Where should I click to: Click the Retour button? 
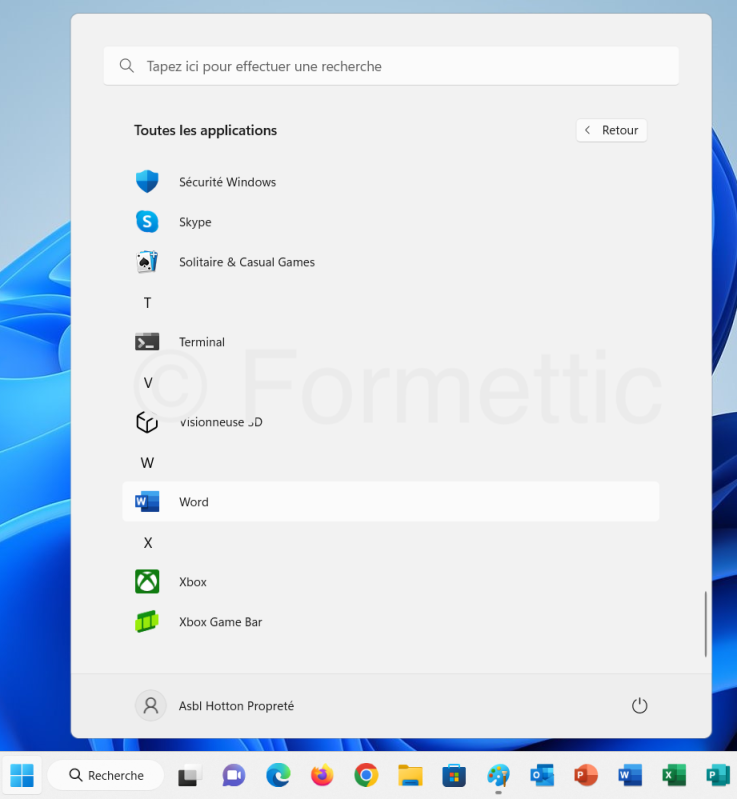611,130
